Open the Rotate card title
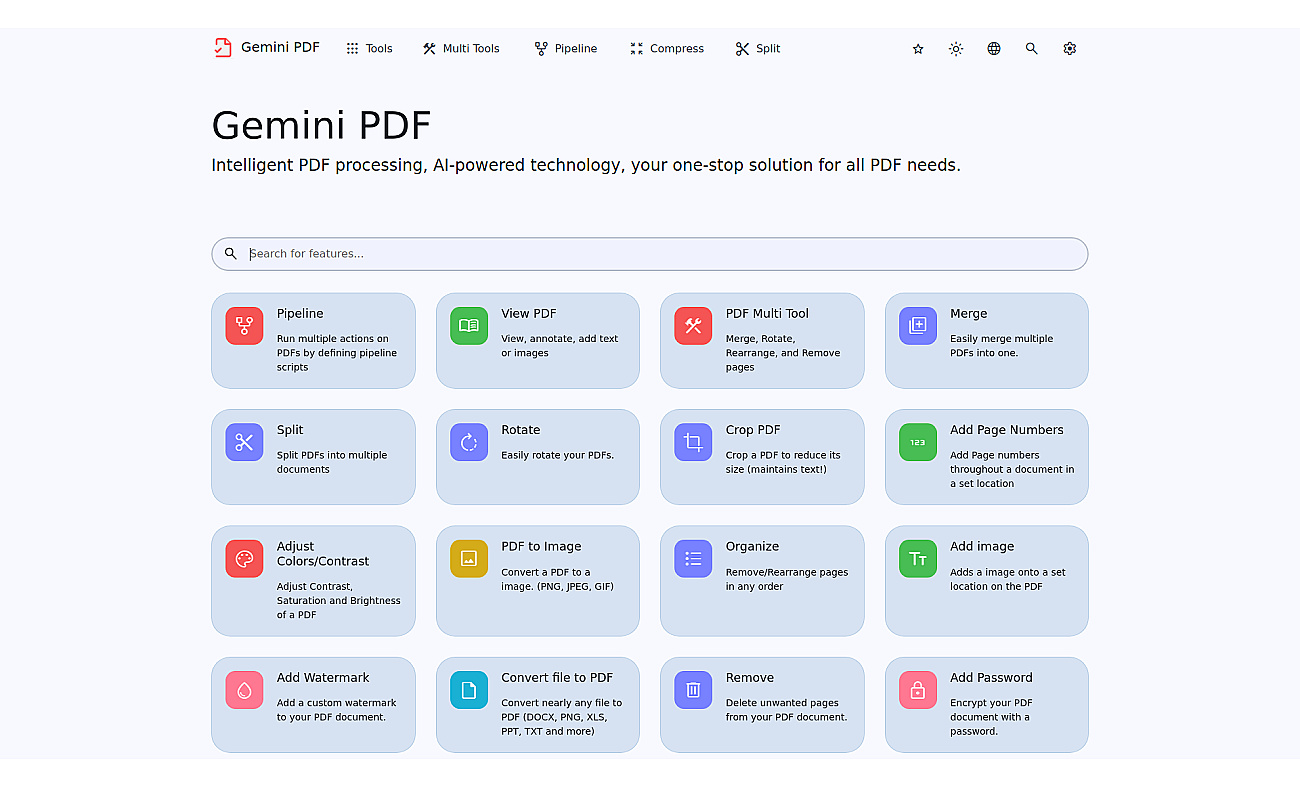 (x=521, y=430)
